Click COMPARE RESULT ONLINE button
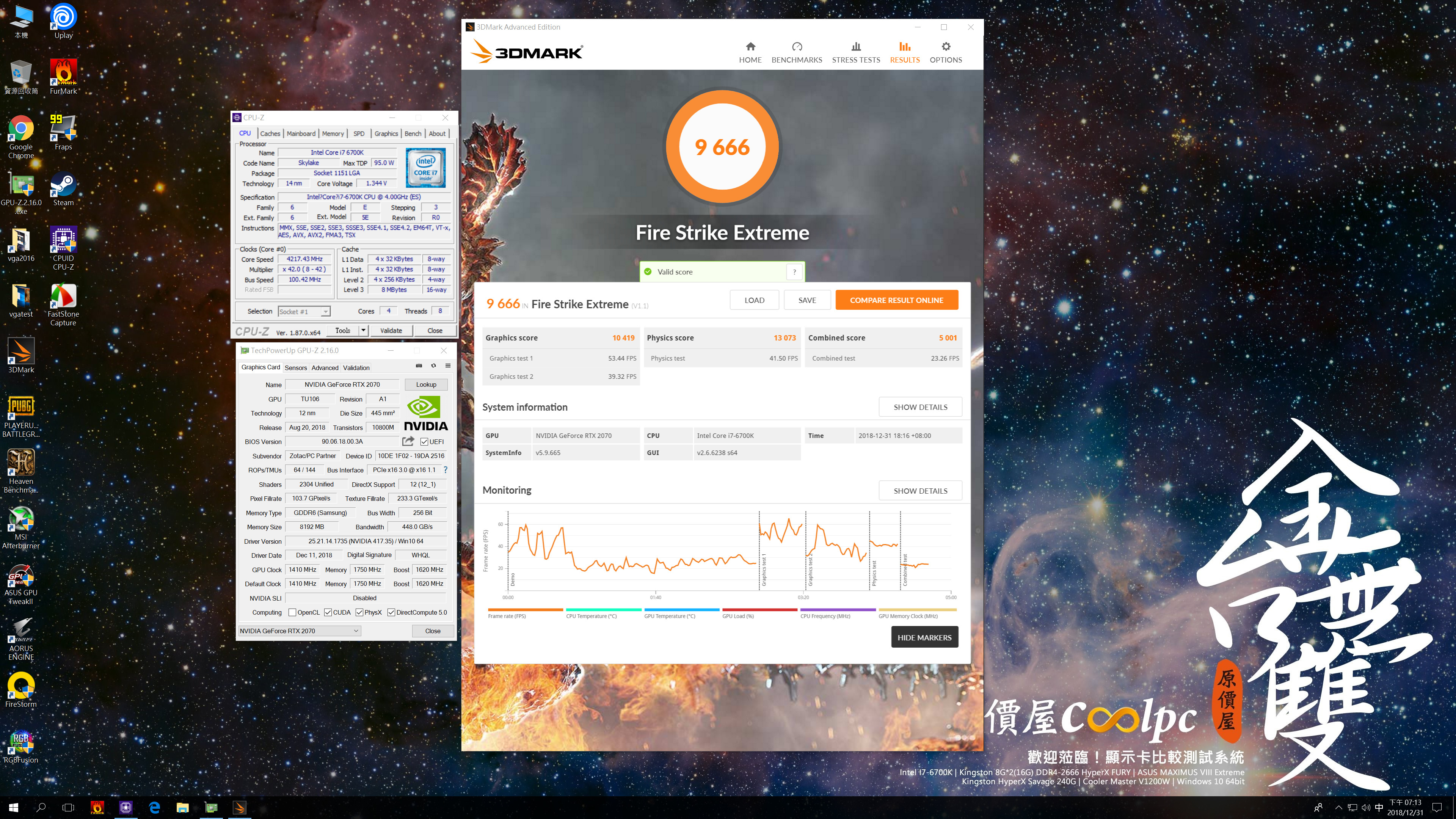The height and width of the screenshot is (819, 1456). (896, 300)
